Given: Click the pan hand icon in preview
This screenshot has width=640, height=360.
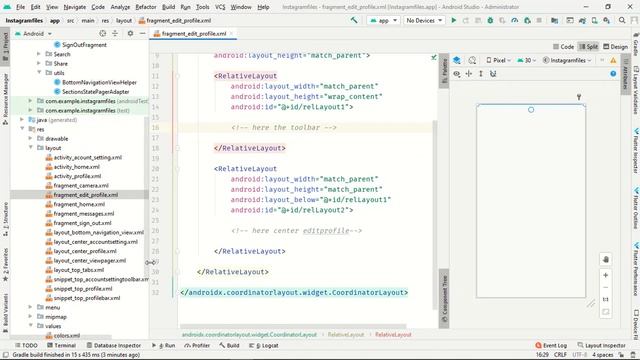Looking at the screenshot, I should [606, 259].
